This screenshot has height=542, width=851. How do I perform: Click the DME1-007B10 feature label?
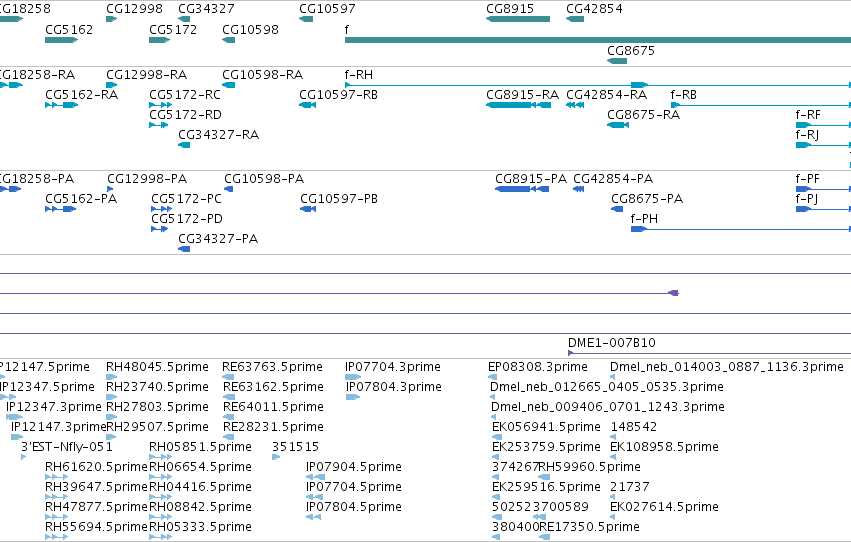[612, 343]
